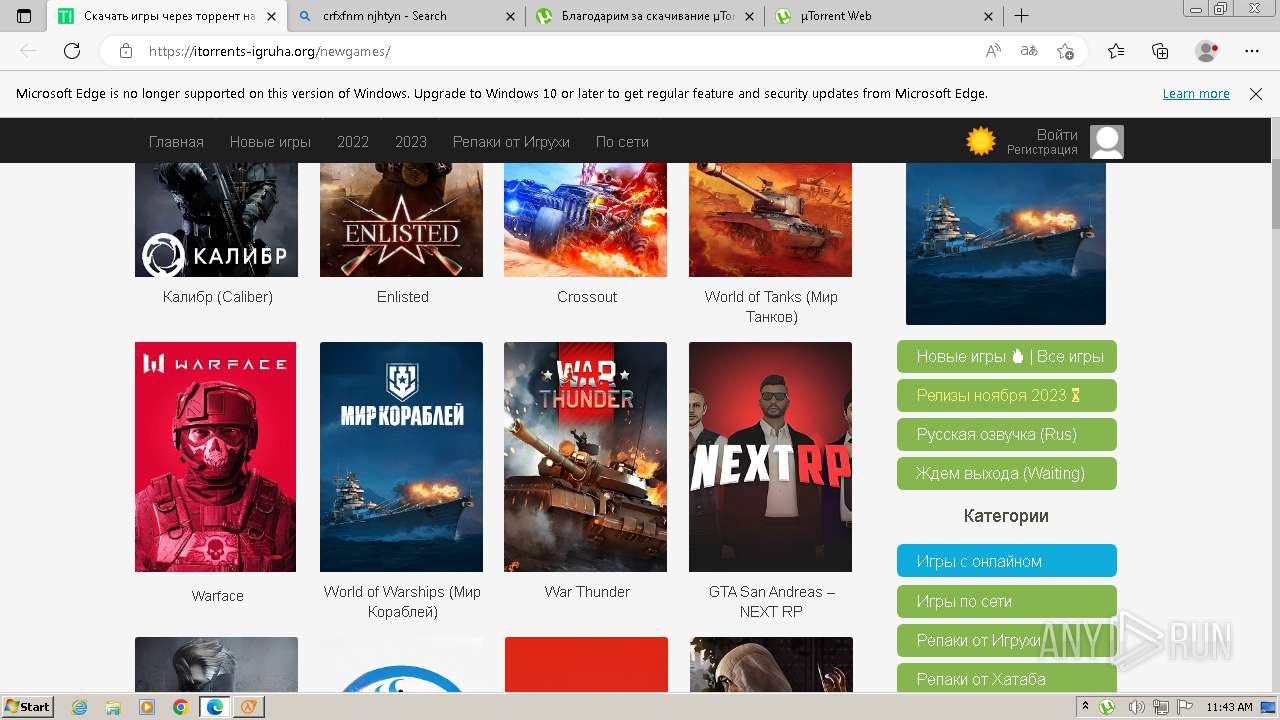Close the Скачать игры tab
Screen dimensions: 1280x720
[270, 16]
